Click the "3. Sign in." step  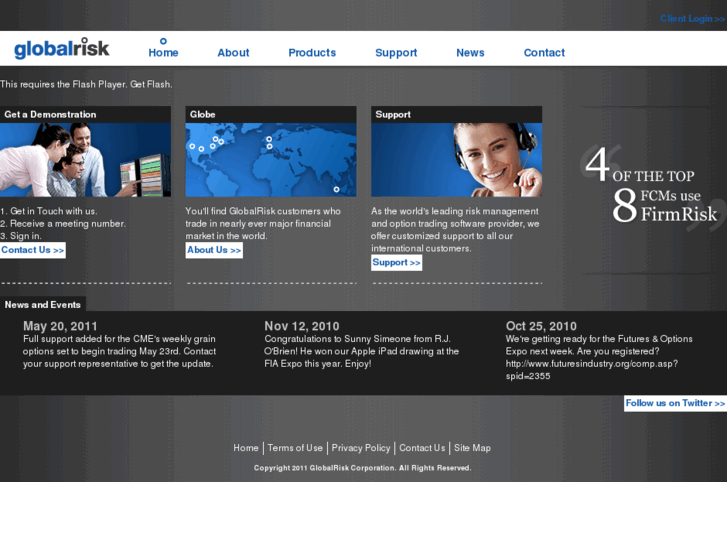click(x=21, y=236)
